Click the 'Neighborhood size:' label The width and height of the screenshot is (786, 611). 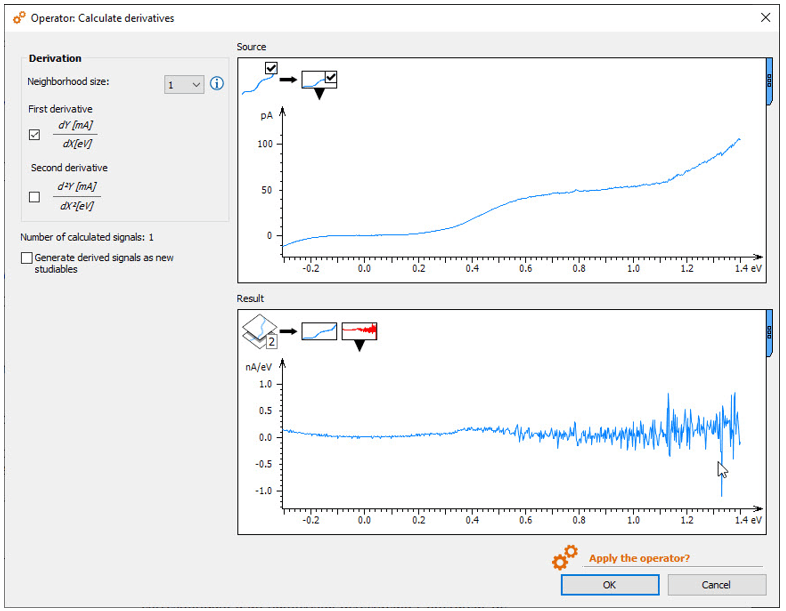[x=68, y=81]
